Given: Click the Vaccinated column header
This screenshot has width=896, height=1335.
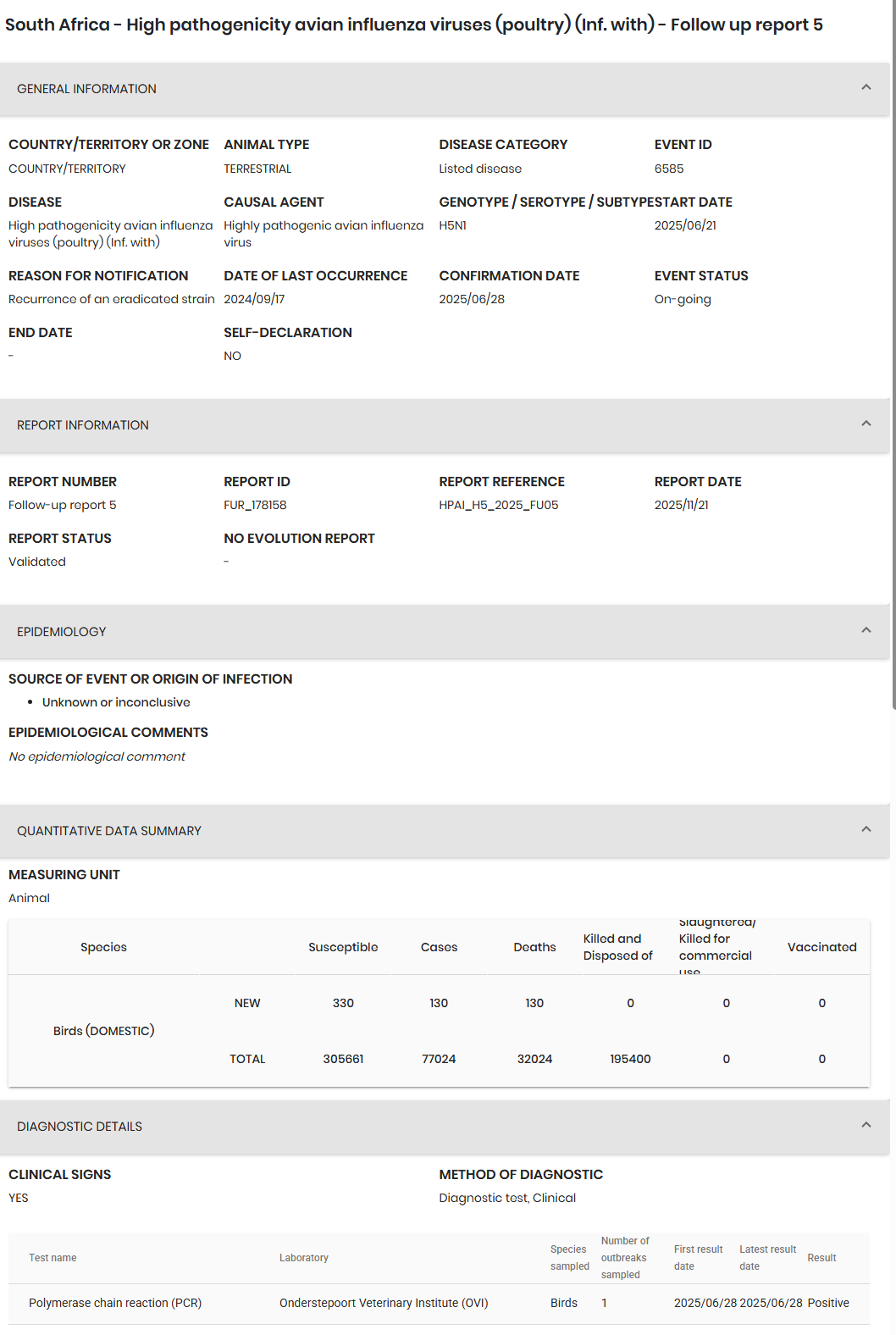Looking at the screenshot, I should point(821,947).
